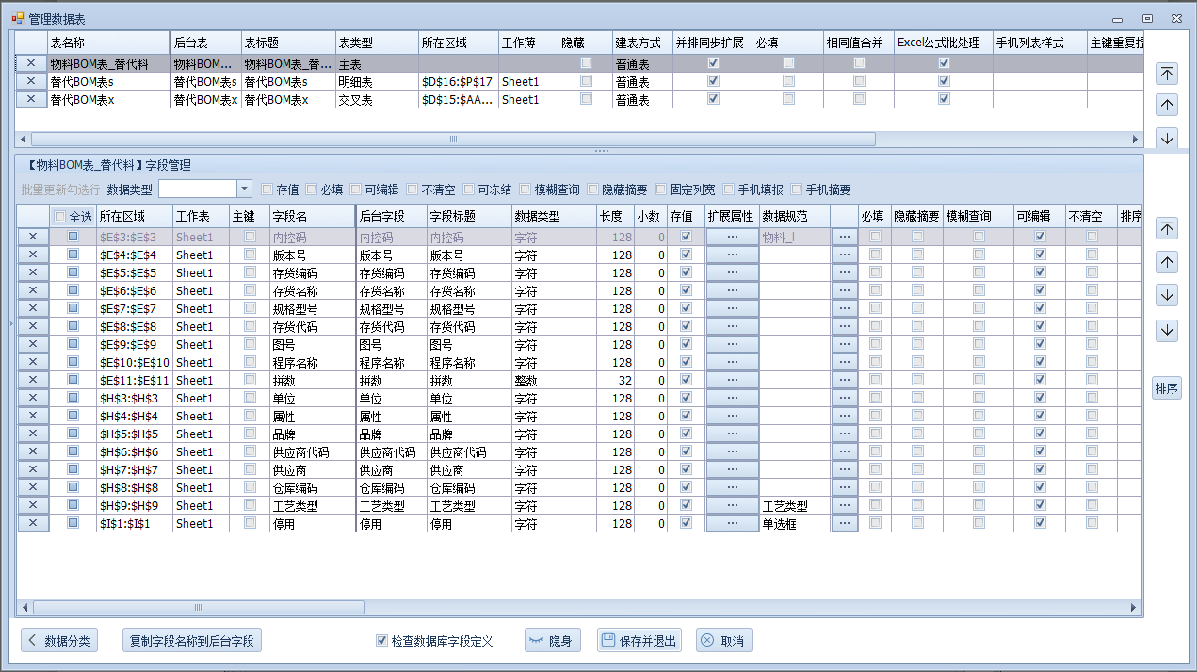The image size is (1197, 672).
Task: Click move-to-top arrow beside the table list
Action: tap(1167, 74)
